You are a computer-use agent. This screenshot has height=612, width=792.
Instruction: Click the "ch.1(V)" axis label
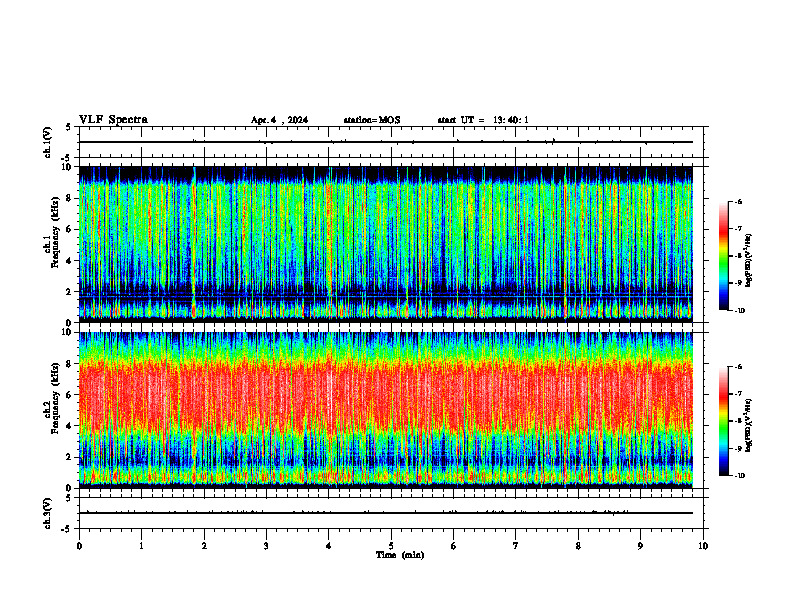pos(48,142)
